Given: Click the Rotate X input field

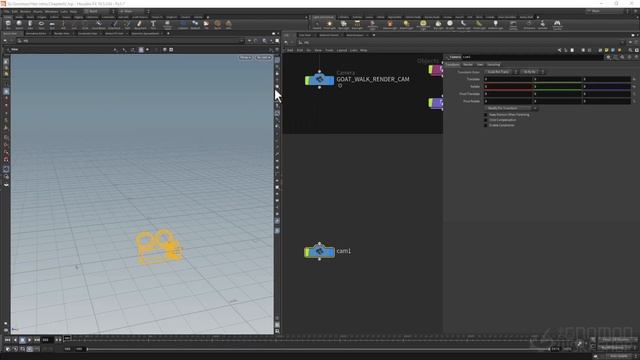Looking at the screenshot, I should coord(508,87).
